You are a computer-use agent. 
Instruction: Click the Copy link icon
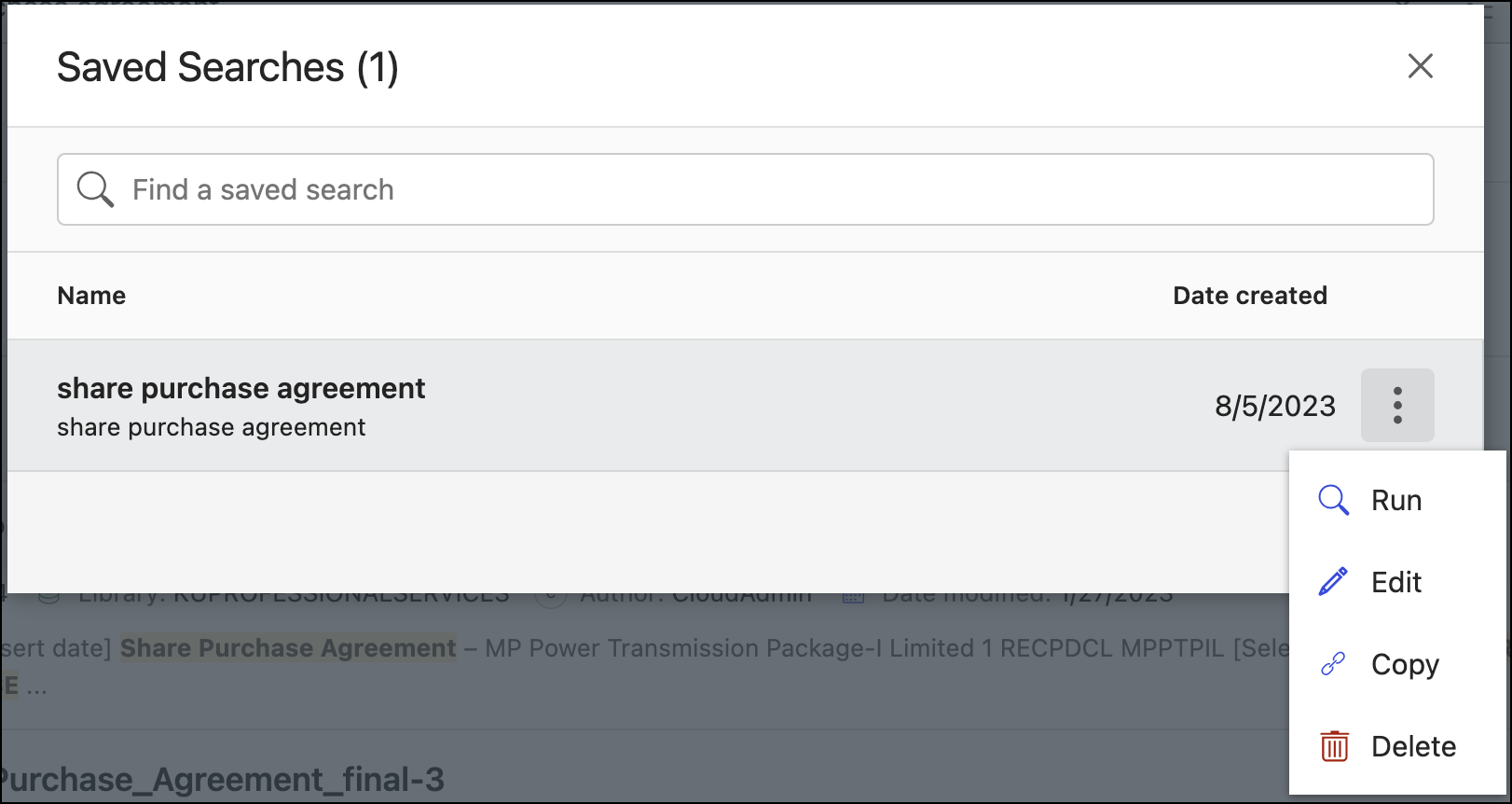1333,664
